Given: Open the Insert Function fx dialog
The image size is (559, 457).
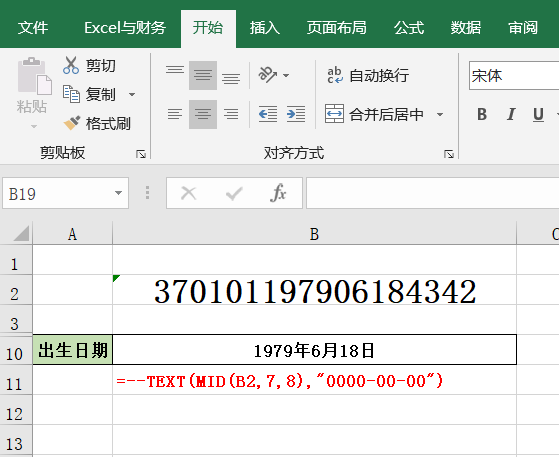Looking at the screenshot, I should pos(278,193).
